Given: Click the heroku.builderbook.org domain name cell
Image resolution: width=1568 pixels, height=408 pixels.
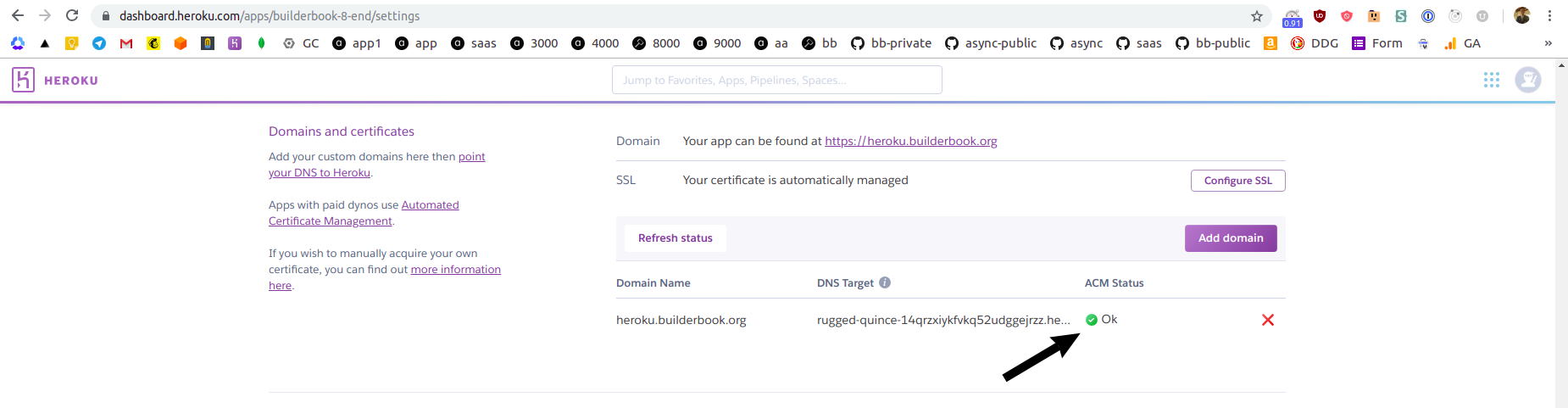Looking at the screenshot, I should tap(681, 320).
